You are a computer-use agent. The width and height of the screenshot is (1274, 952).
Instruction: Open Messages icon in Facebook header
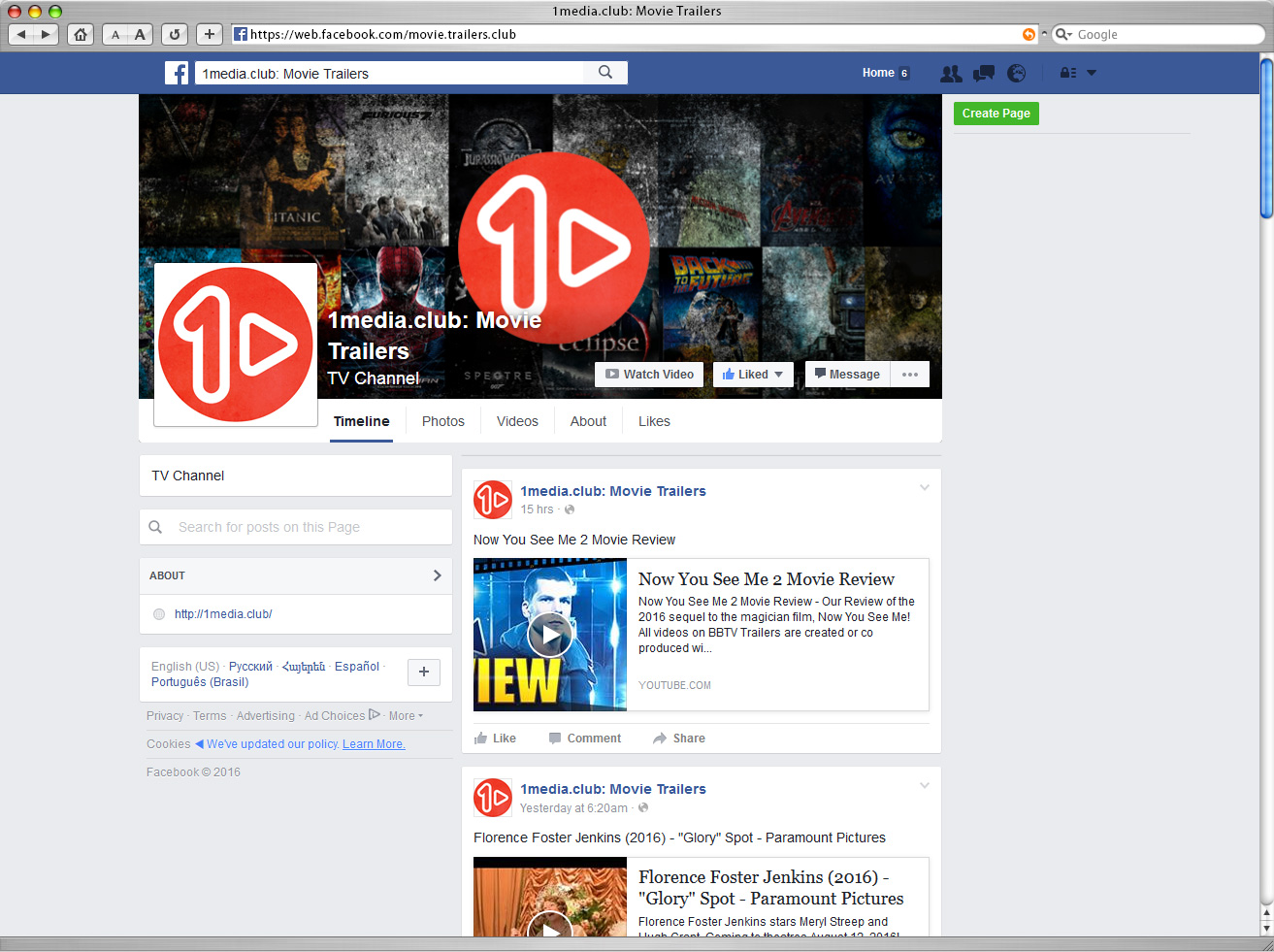coord(984,73)
